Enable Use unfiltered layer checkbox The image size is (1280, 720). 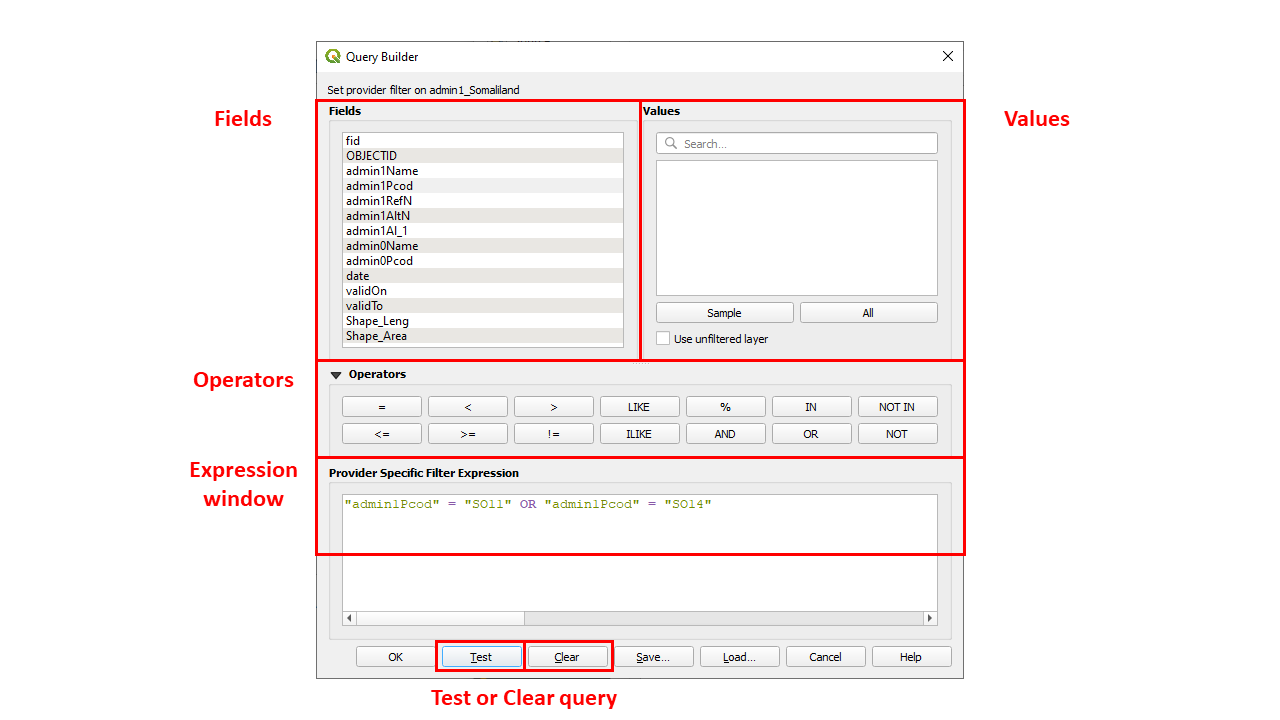pos(663,339)
